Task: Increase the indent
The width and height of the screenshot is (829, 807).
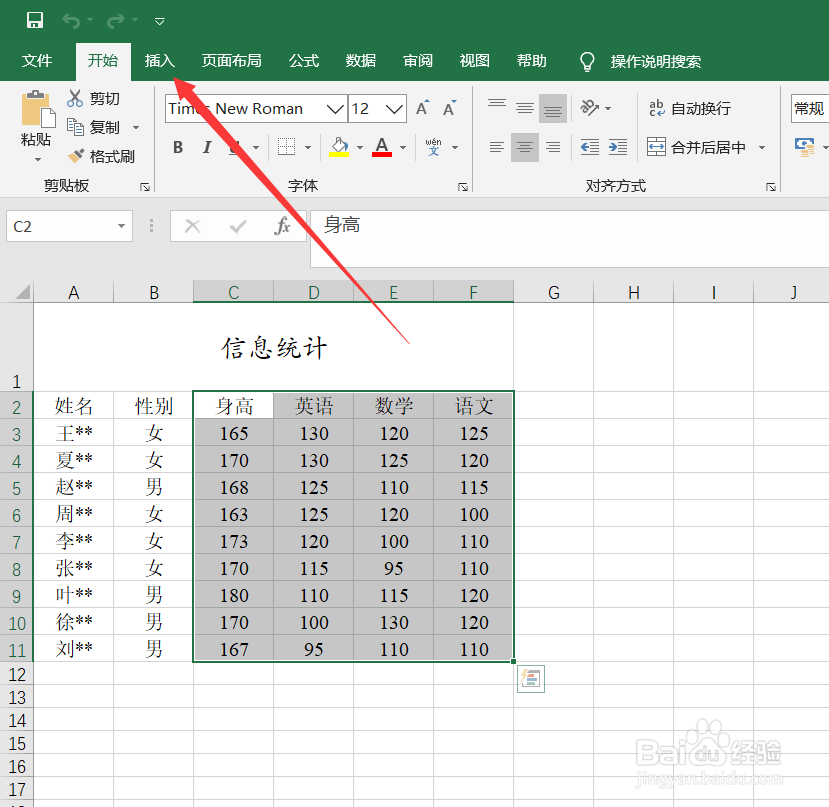Action: click(618, 147)
